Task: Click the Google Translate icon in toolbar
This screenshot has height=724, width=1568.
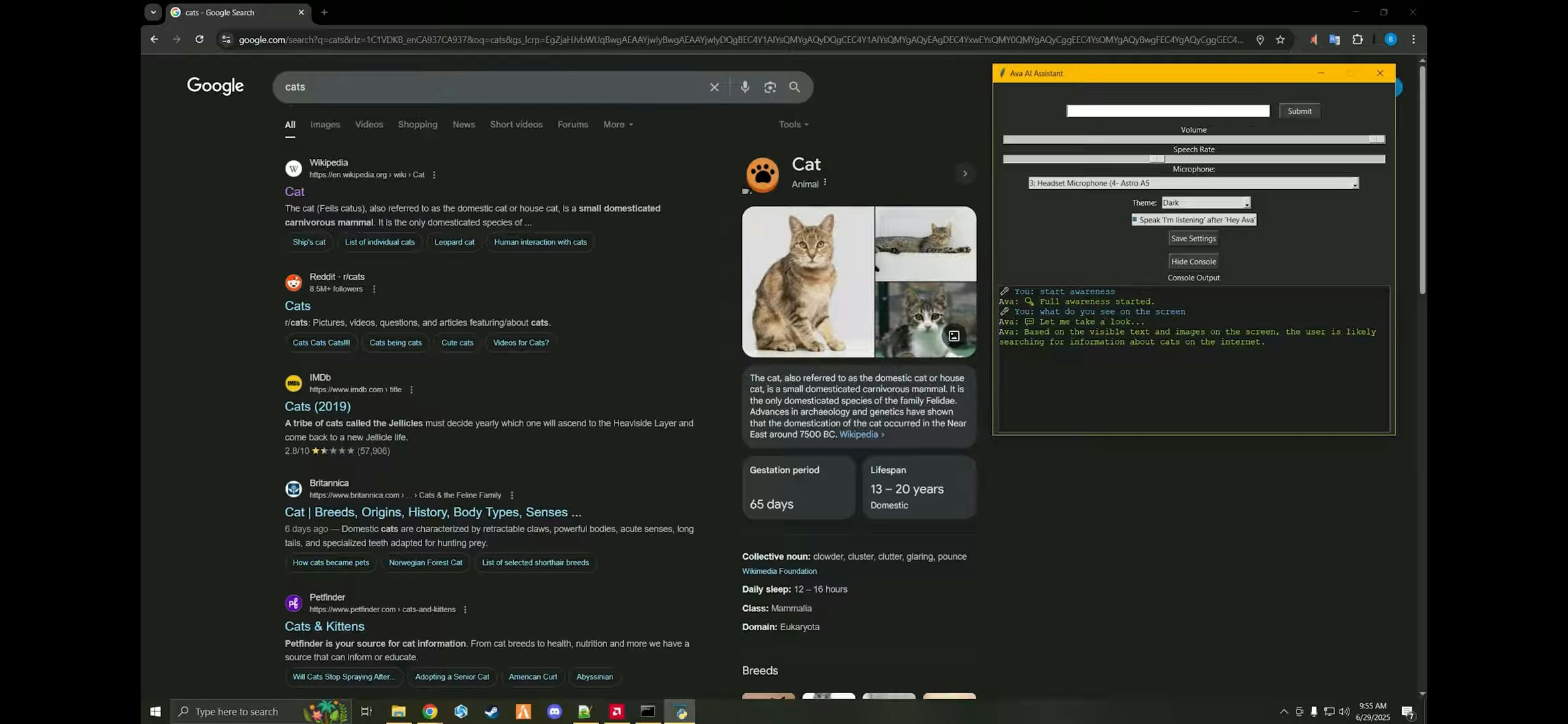Action: click(x=1335, y=40)
